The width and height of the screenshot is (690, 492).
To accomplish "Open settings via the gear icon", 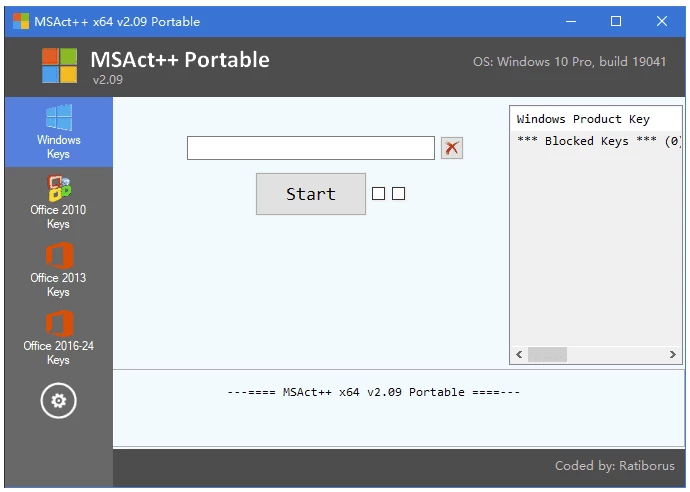I will (x=58, y=401).
